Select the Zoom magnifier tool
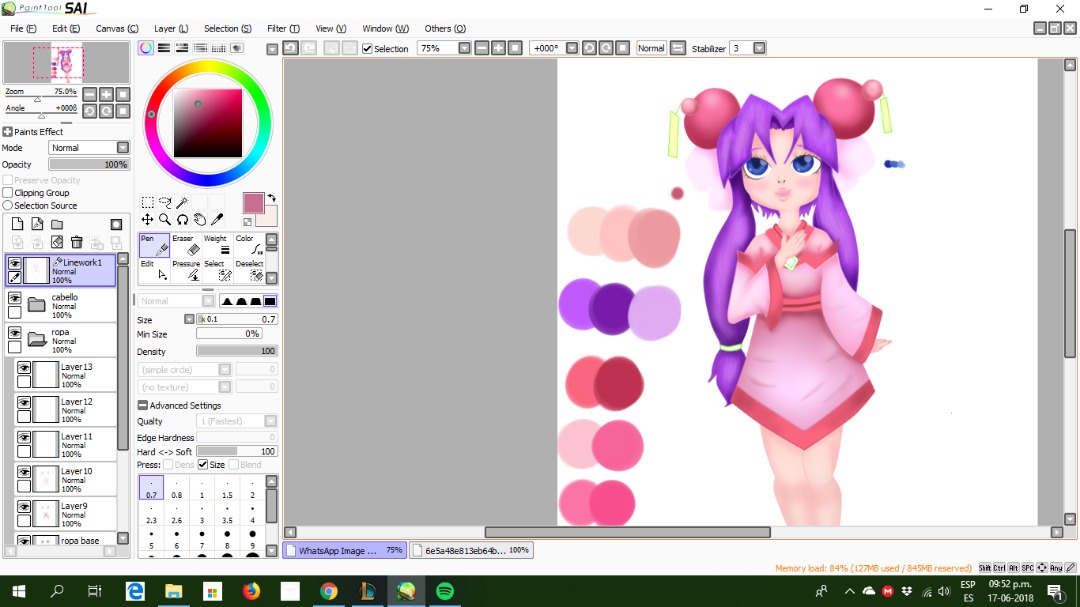1080x607 pixels. pos(165,219)
